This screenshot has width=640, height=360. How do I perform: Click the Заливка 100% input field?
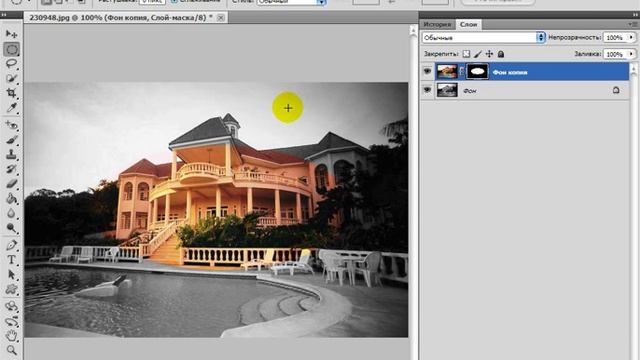(x=615, y=54)
